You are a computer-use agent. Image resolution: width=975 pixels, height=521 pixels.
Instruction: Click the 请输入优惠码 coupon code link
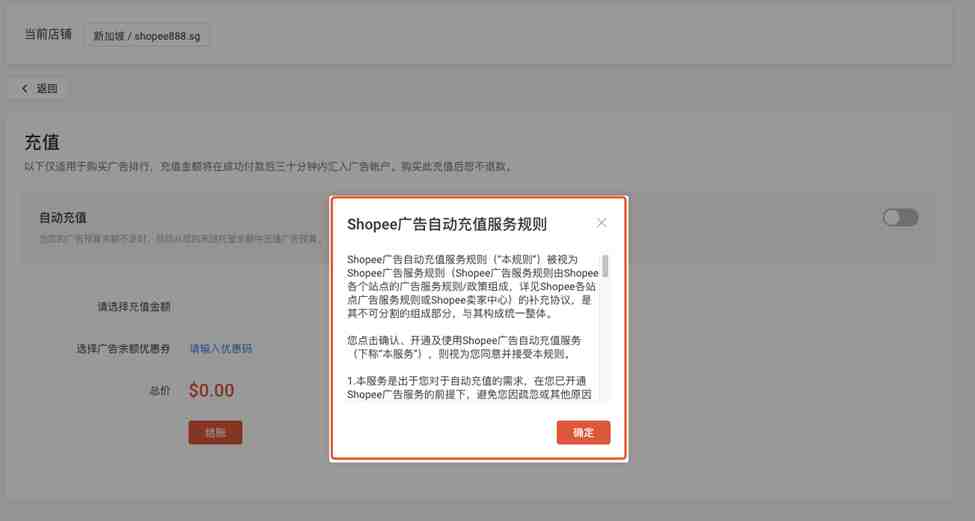click(221, 349)
